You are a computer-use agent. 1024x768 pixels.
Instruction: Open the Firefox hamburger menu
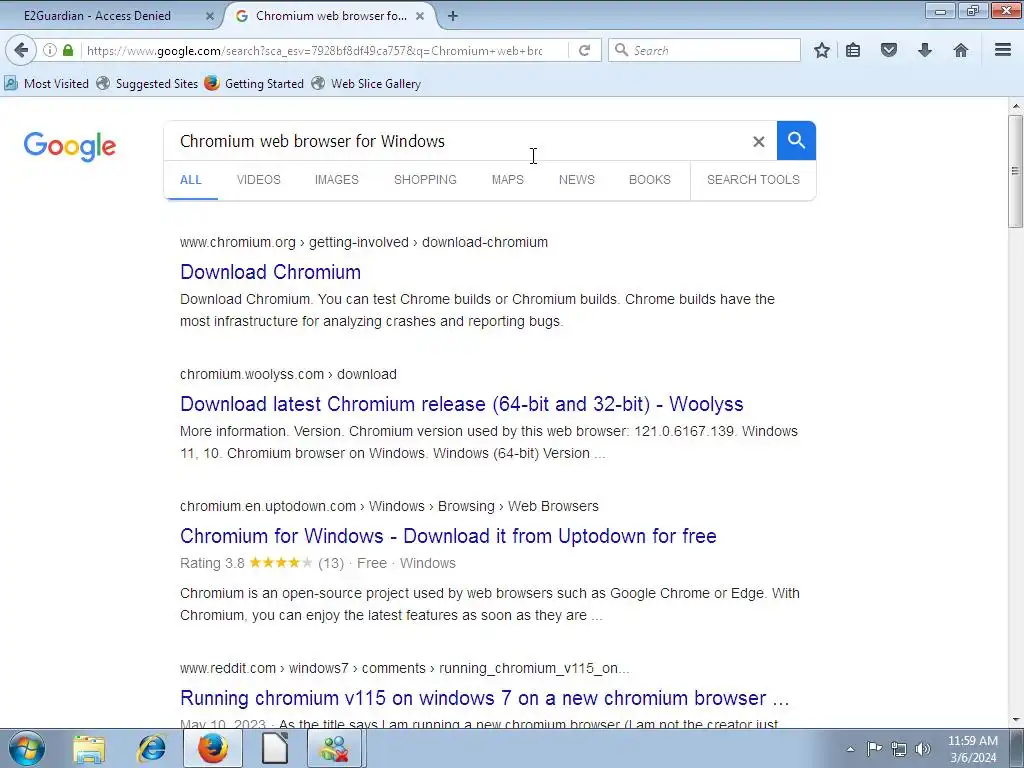coord(1003,50)
